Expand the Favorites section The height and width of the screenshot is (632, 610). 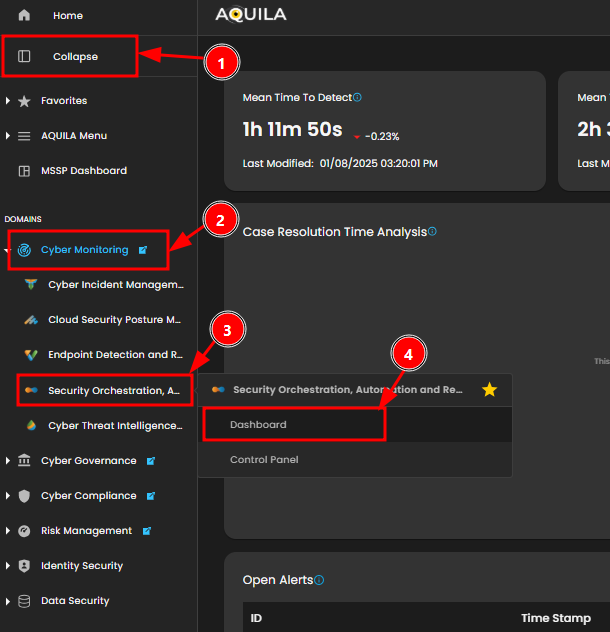pos(8,101)
